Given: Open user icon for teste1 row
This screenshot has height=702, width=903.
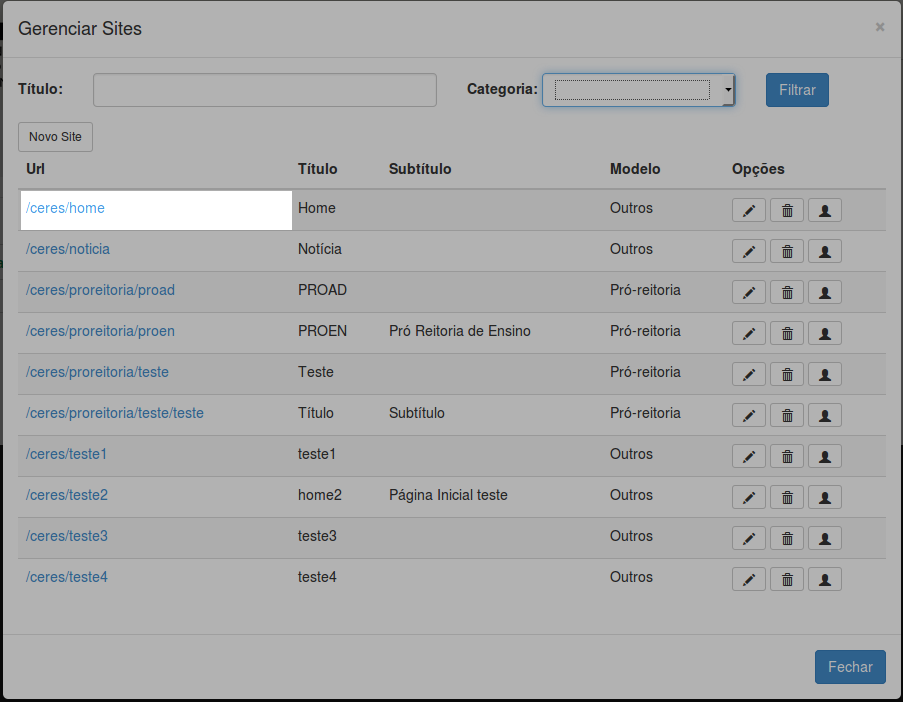Looking at the screenshot, I should tap(824, 456).
